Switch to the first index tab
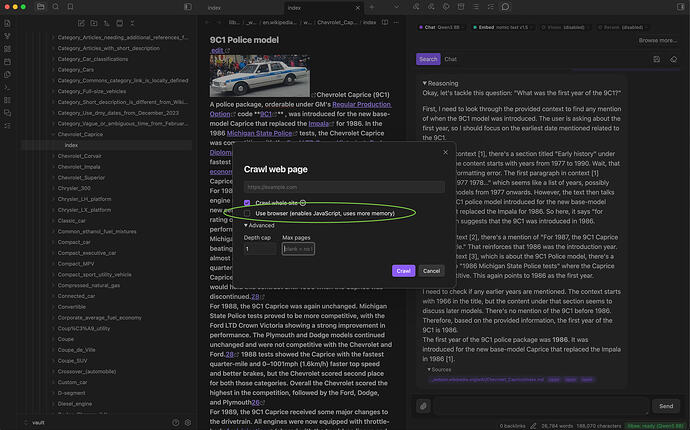 (214, 7)
